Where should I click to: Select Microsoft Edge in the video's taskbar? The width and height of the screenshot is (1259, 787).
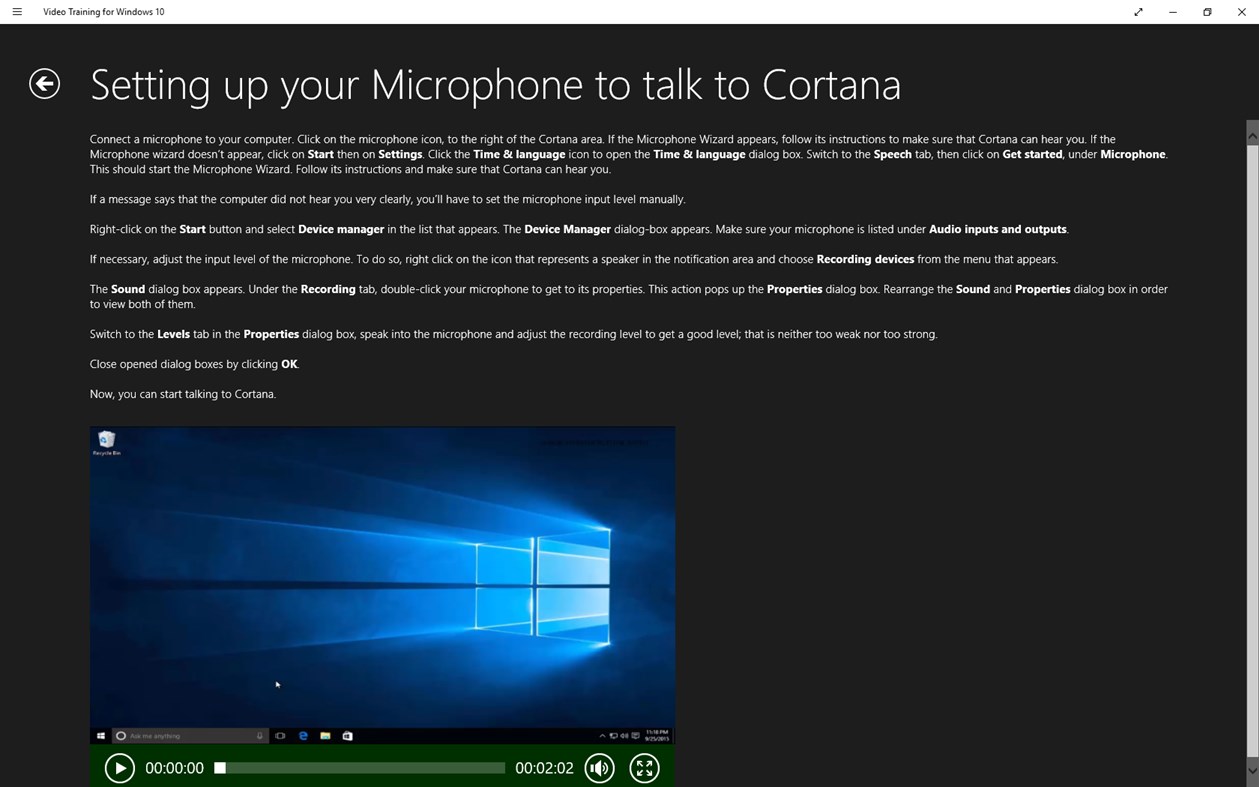[x=302, y=735]
